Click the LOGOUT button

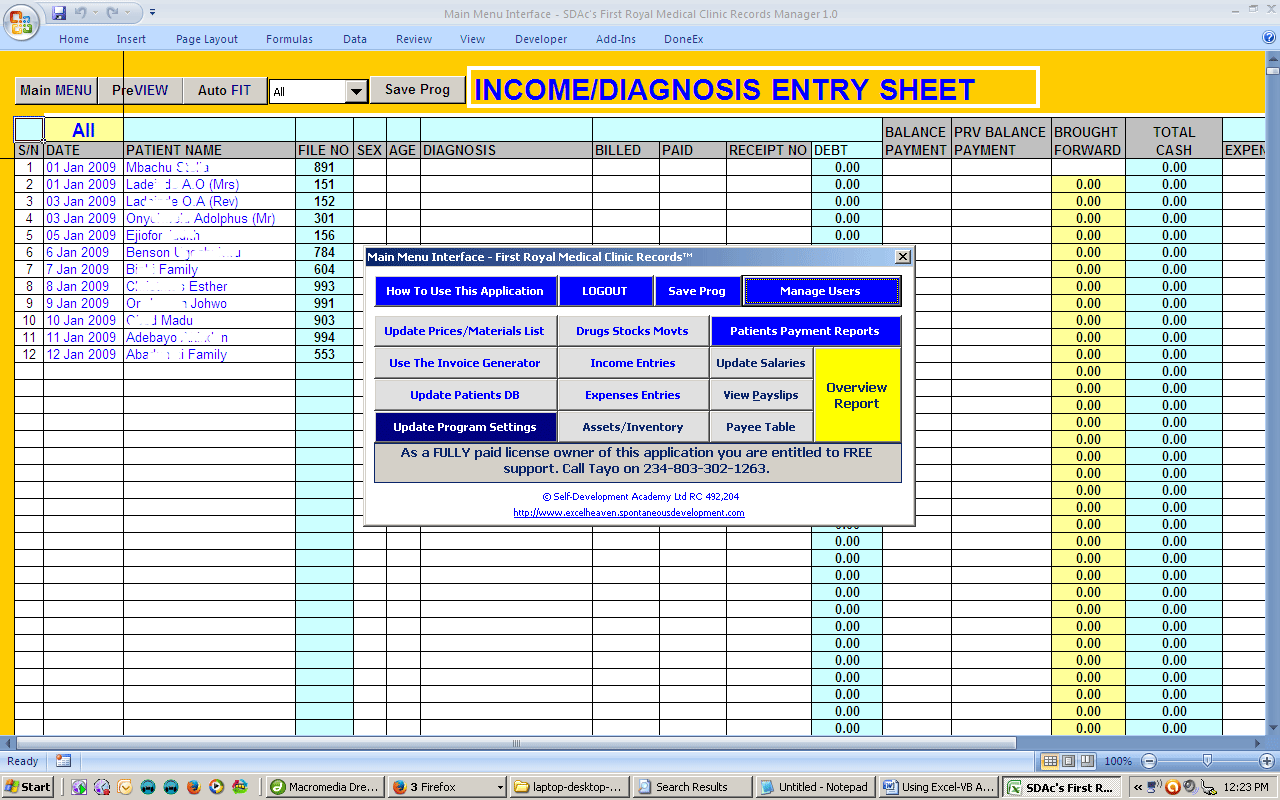click(605, 291)
